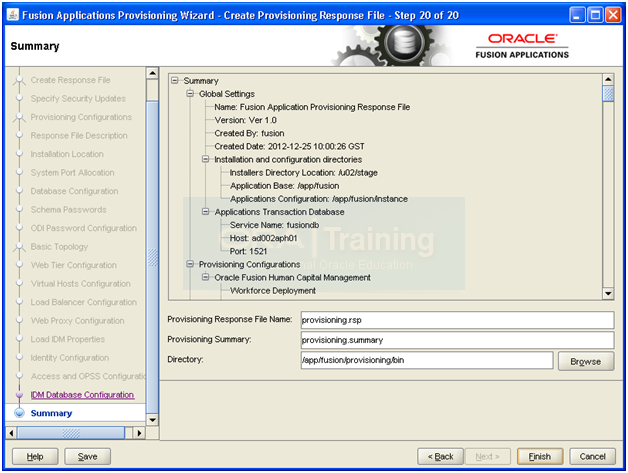This screenshot has height=473, width=628.
Task: Click the summary tree vertical scrollbar thumb
Action: tap(608, 94)
